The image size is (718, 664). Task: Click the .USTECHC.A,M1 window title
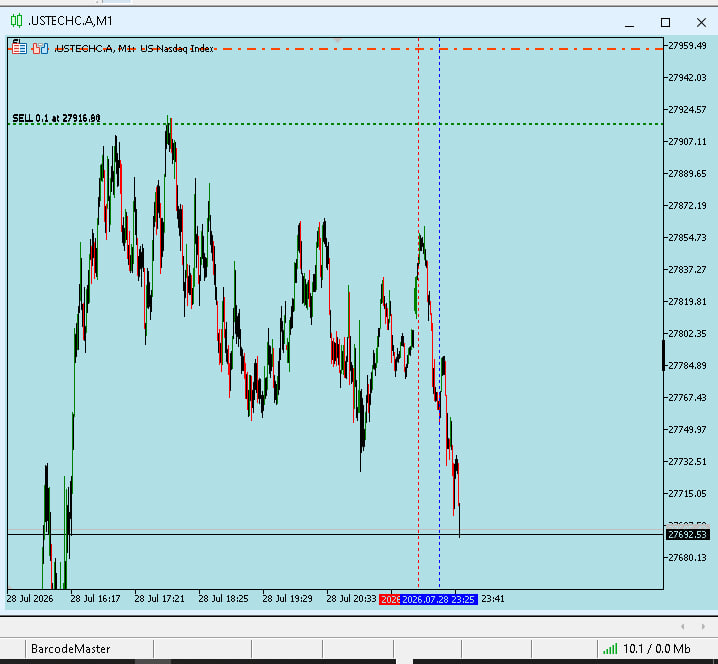(x=70, y=21)
